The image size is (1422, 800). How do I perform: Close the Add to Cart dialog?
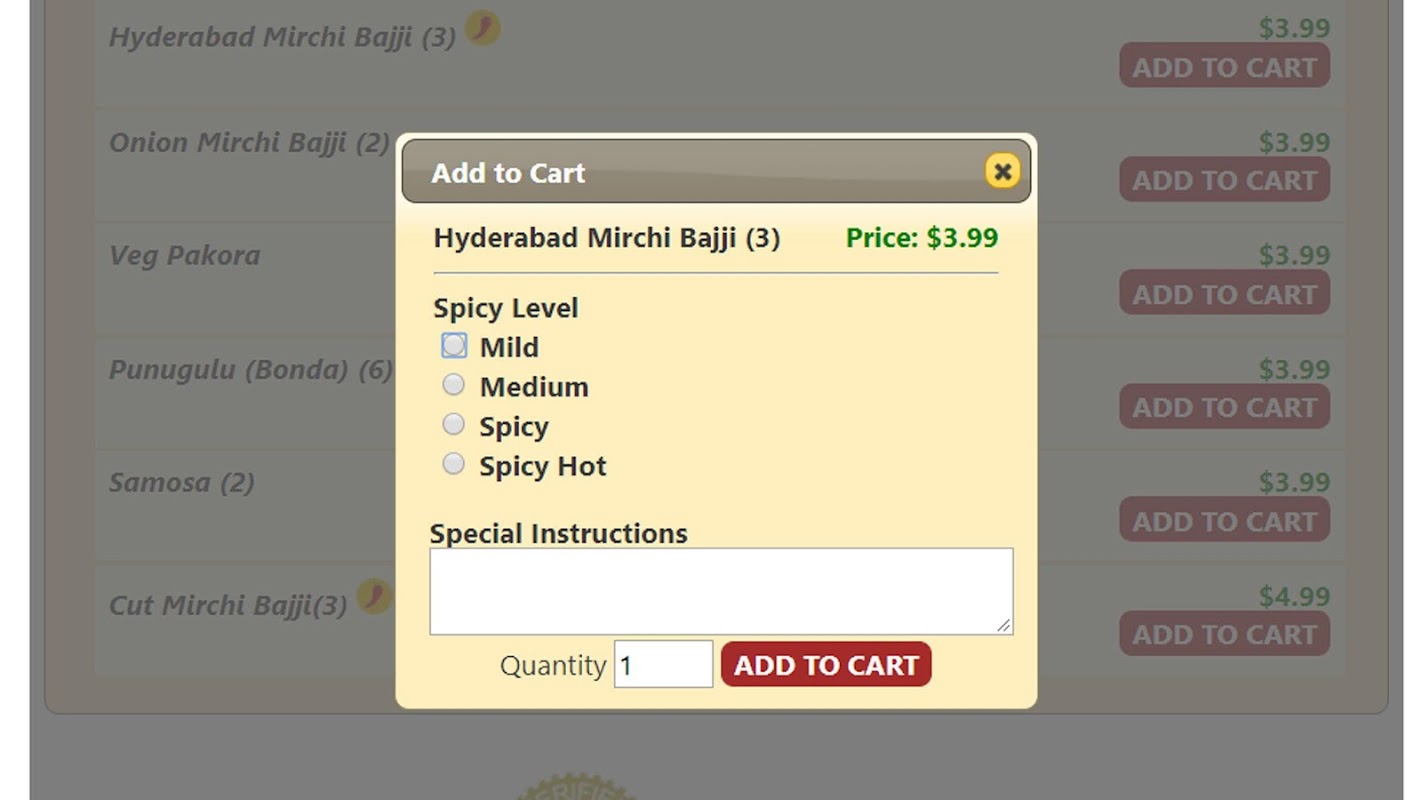point(1002,171)
